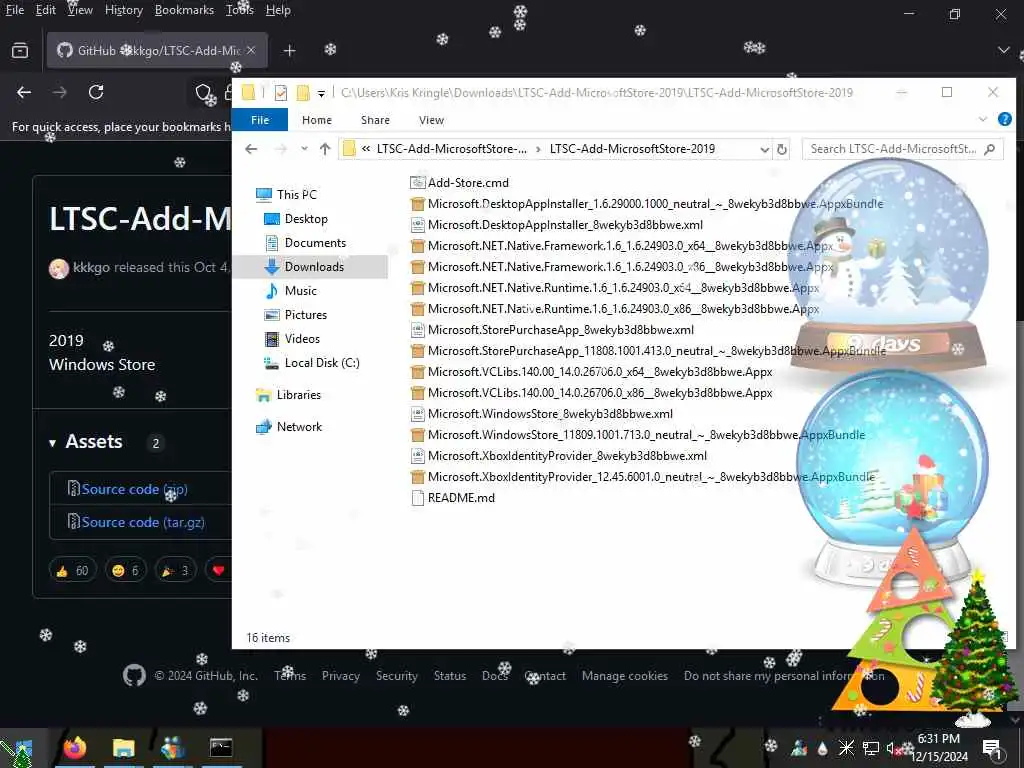Open a new Firefox tab
The height and width of the screenshot is (768, 1024).
[289, 50]
